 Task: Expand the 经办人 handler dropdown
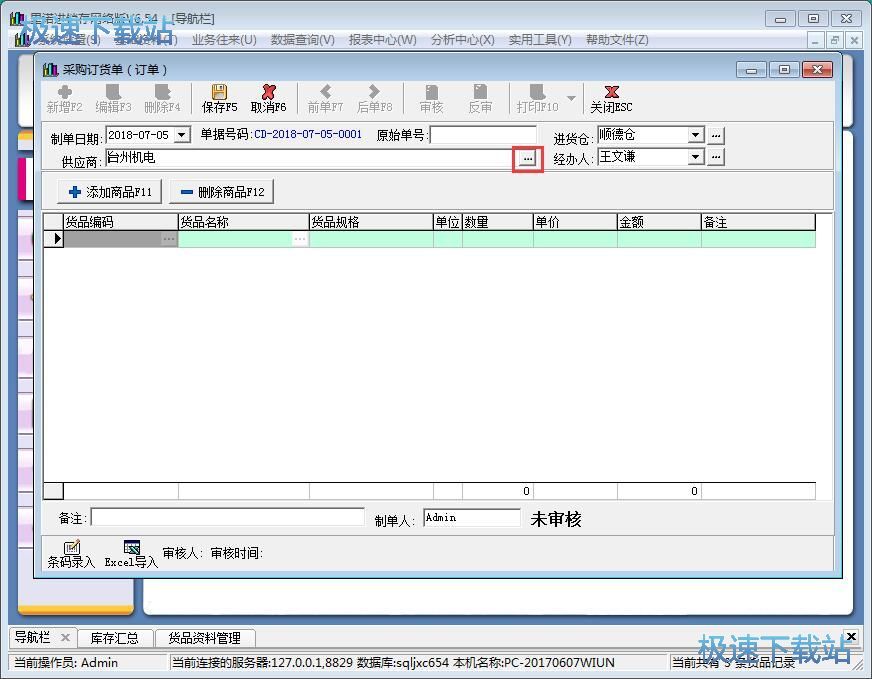pos(695,157)
